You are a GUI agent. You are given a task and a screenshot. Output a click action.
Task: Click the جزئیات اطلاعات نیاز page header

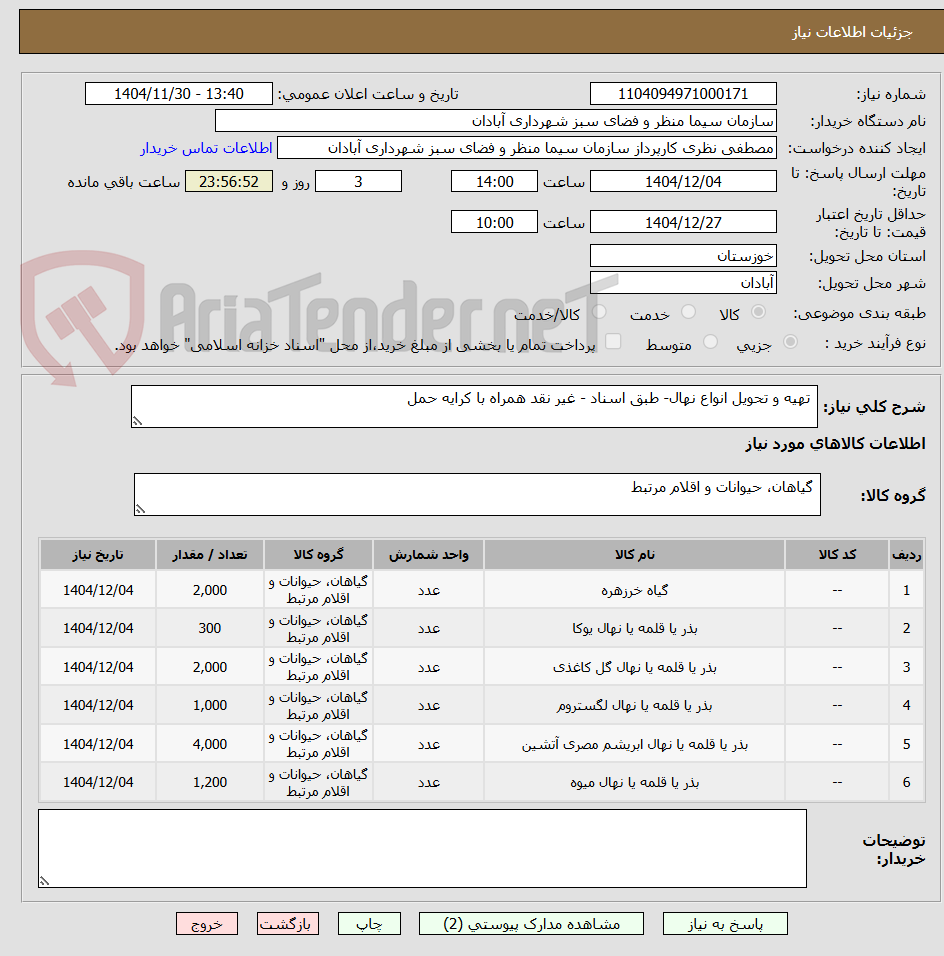click(852, 32)
